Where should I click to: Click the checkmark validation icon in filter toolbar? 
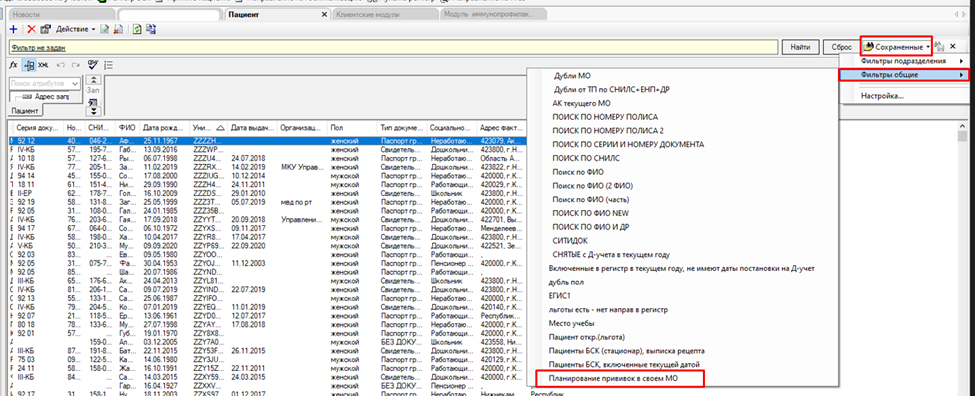93,65
